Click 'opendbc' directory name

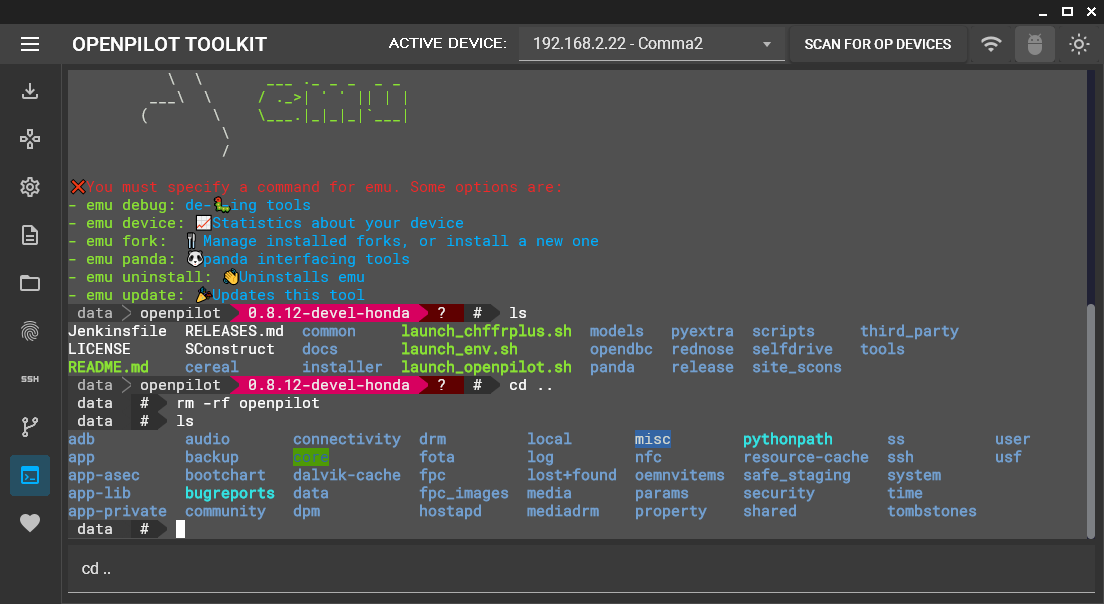pos(621,349)
